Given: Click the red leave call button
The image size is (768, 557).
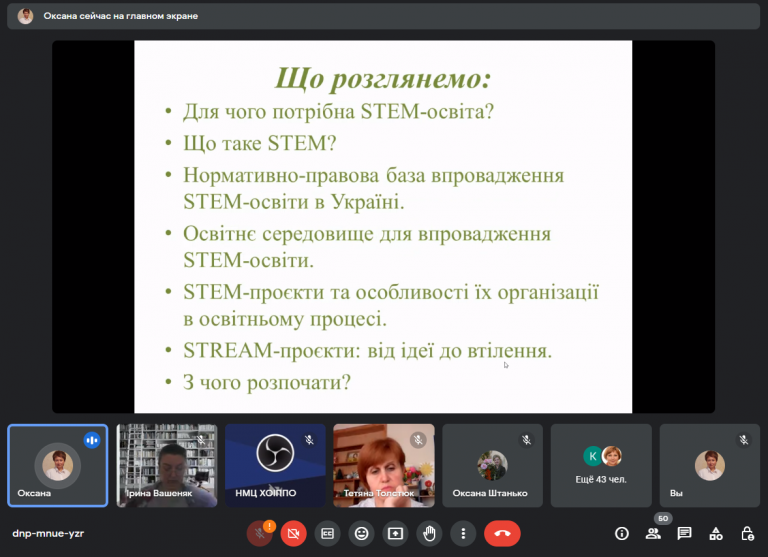Looking at the screenshot, I should tap(502, 533).
